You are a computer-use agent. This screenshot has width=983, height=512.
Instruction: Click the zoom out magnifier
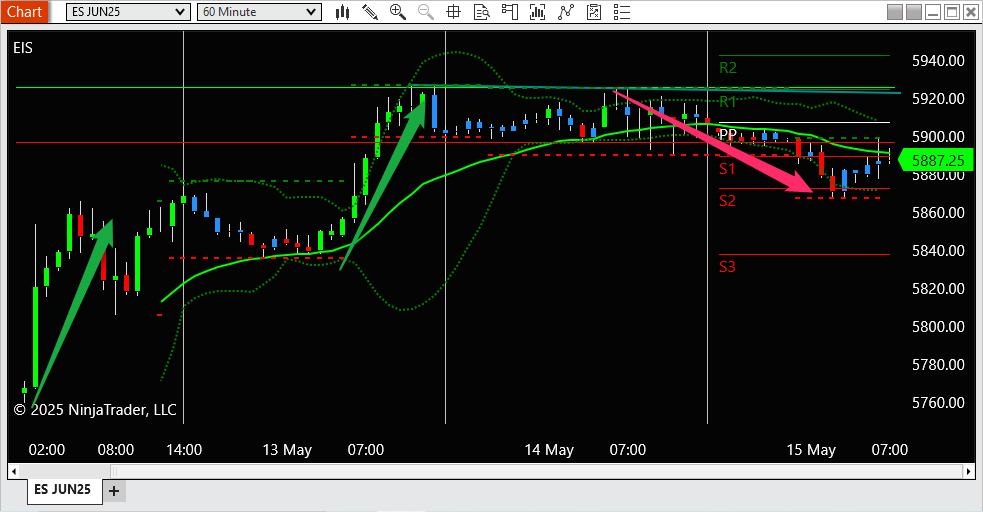click(426, 12)
